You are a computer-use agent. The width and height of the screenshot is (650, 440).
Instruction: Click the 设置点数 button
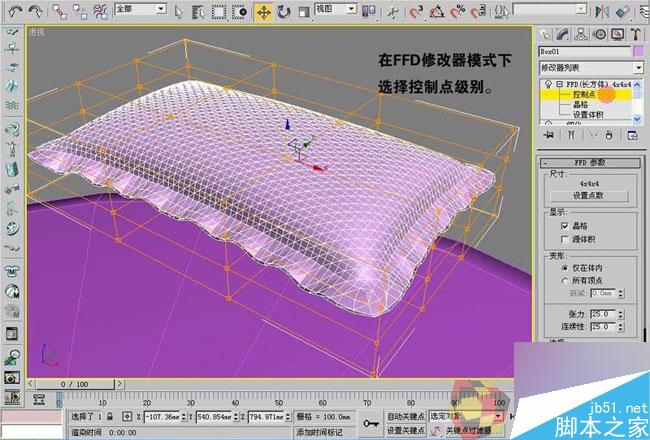(589, 196)
